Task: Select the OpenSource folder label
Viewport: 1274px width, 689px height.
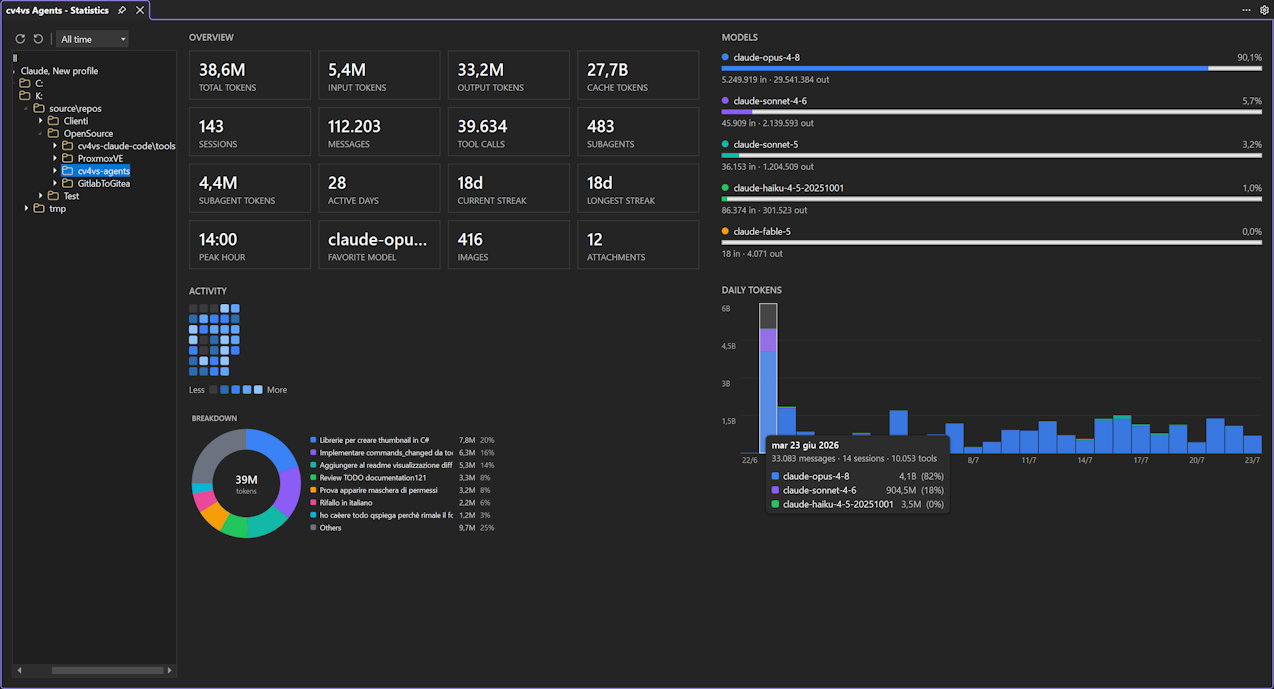Action: click(88, 133)
